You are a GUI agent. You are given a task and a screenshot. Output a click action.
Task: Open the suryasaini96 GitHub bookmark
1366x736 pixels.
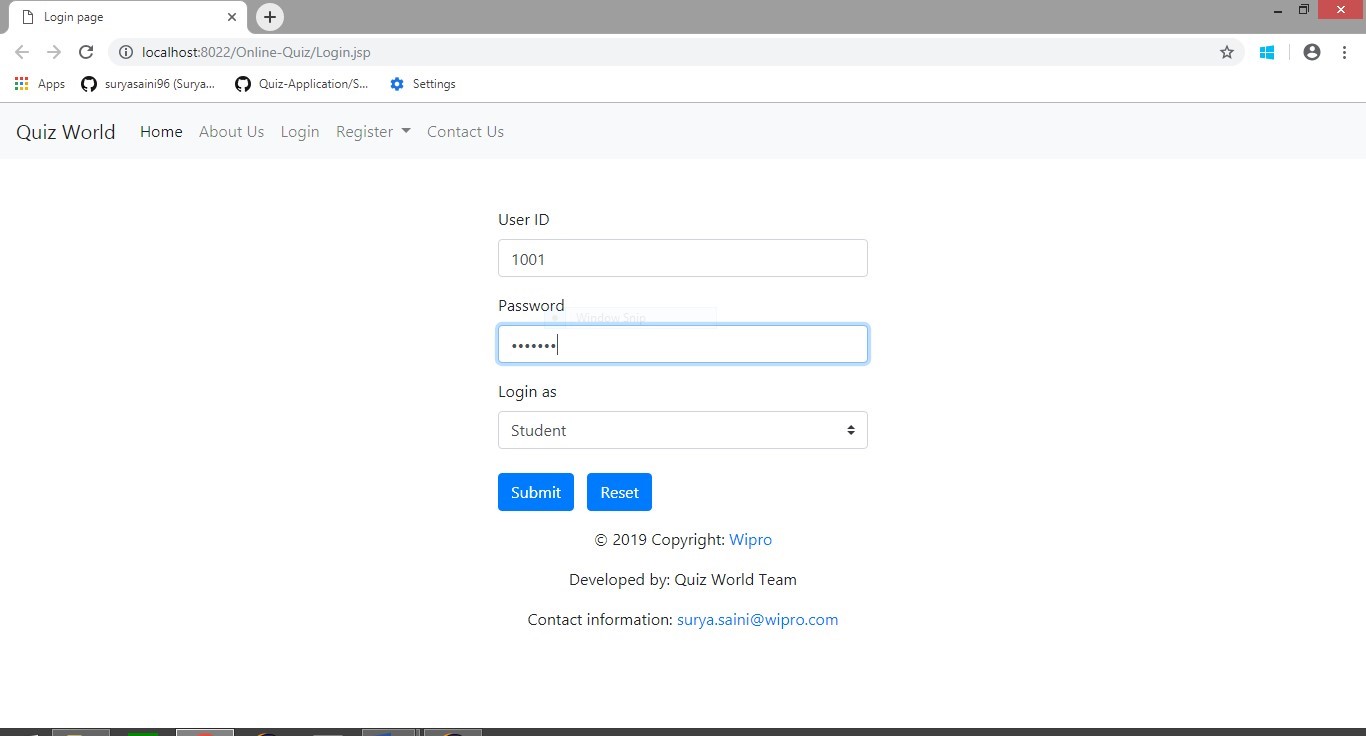point(148,84)
